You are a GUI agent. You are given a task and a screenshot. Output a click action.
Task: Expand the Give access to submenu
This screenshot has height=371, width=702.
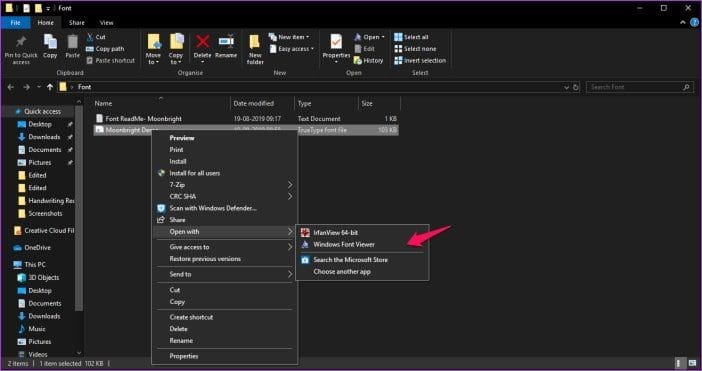225,247
